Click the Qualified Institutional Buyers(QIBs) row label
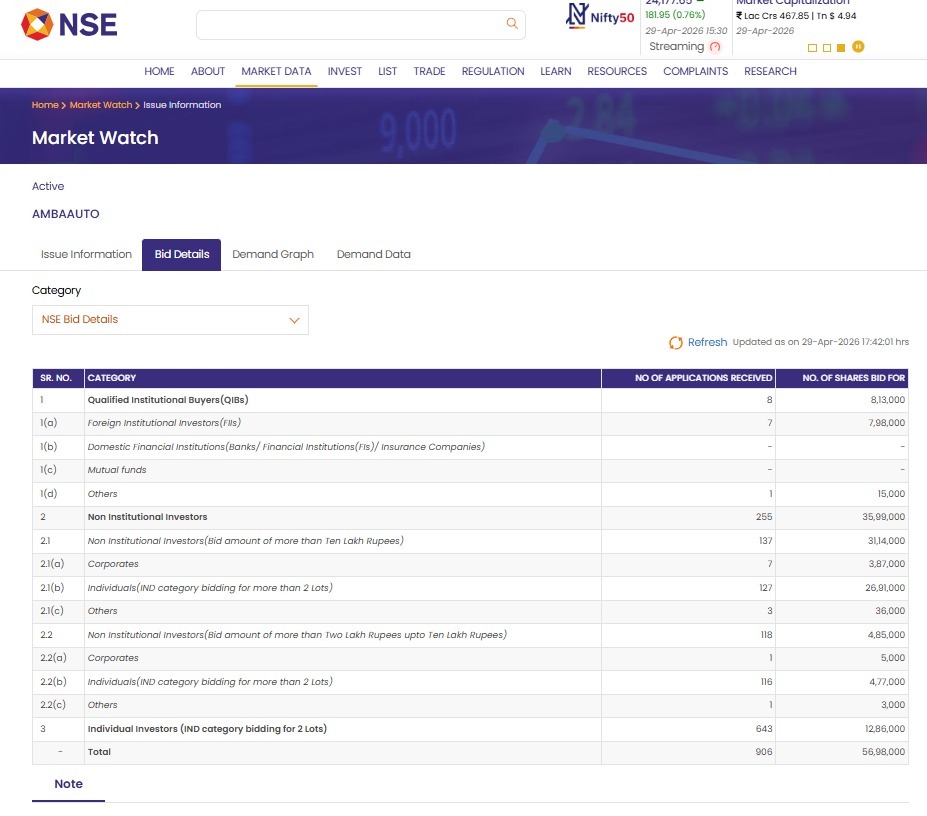The width and height of the screenshot is (927, 816). 168,400
